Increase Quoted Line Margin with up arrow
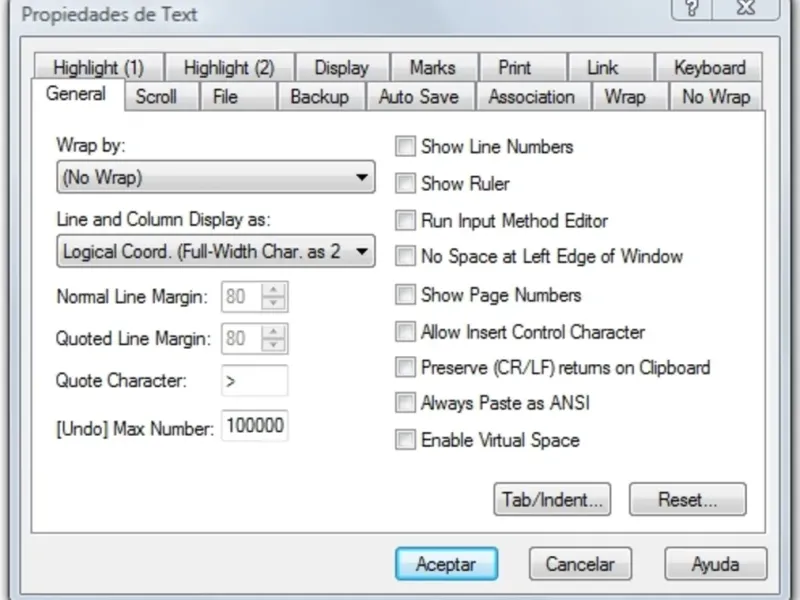The width and height of the screenshot is (800, 600). click(x=274, y=332)
